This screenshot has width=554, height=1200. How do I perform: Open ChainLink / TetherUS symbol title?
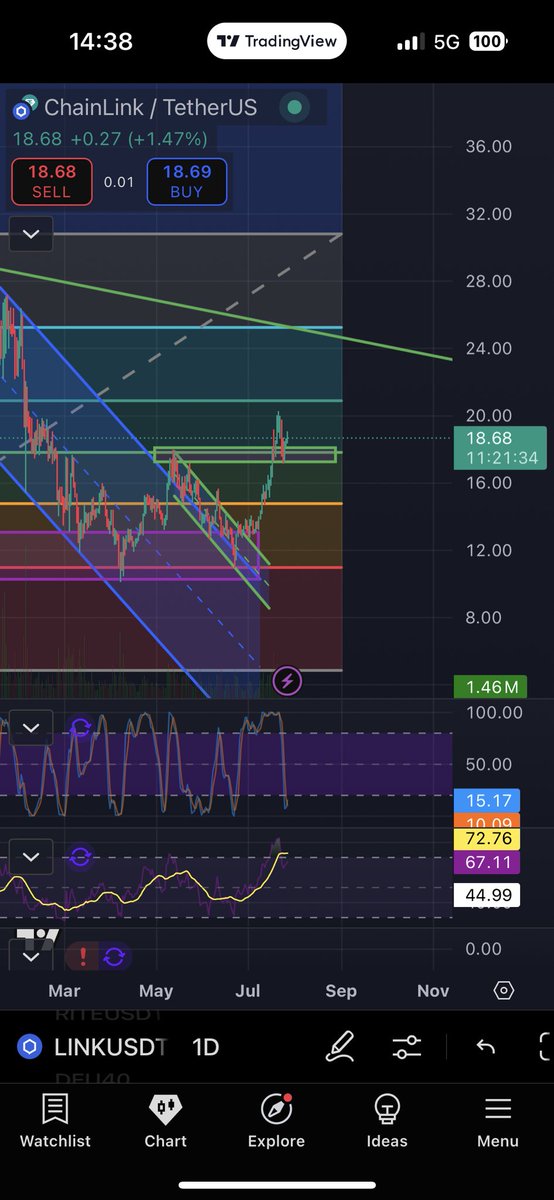coord(150,108)
